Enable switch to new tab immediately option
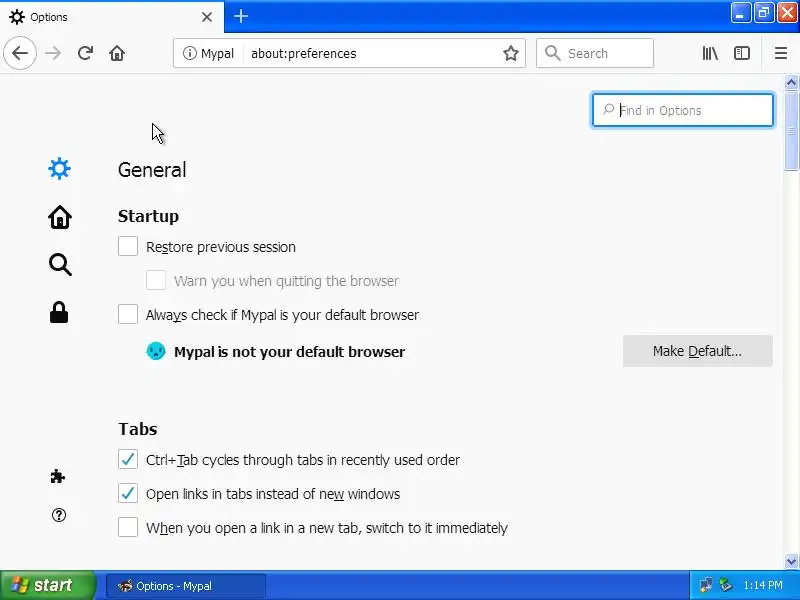 tap(128, 527)
